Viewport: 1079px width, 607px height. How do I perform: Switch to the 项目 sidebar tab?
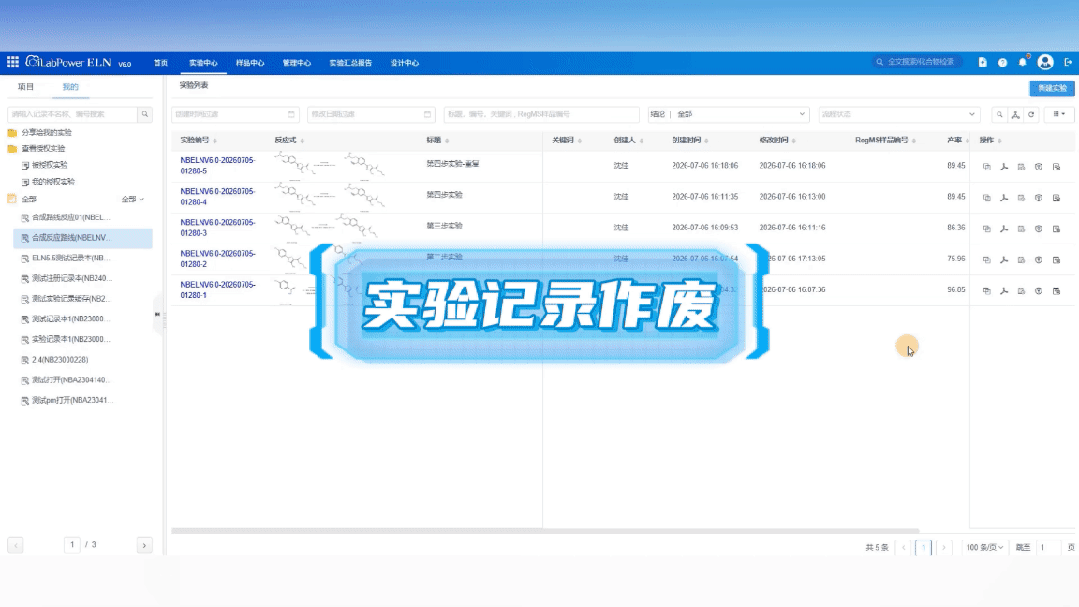[25, 87]
